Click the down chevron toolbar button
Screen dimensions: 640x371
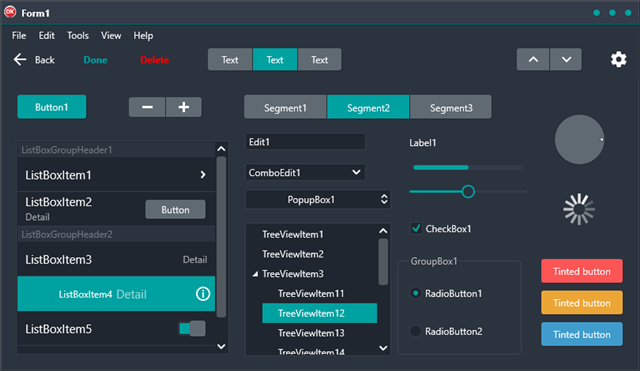click(x=566, y=60)
